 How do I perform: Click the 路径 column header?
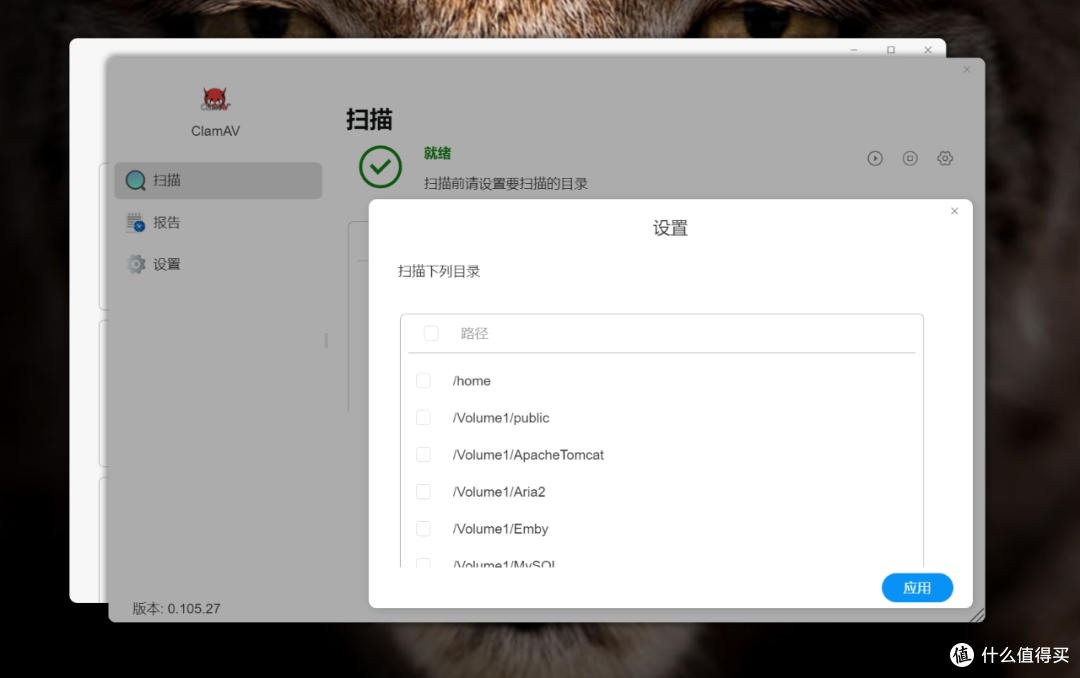[x=475, y=333]
